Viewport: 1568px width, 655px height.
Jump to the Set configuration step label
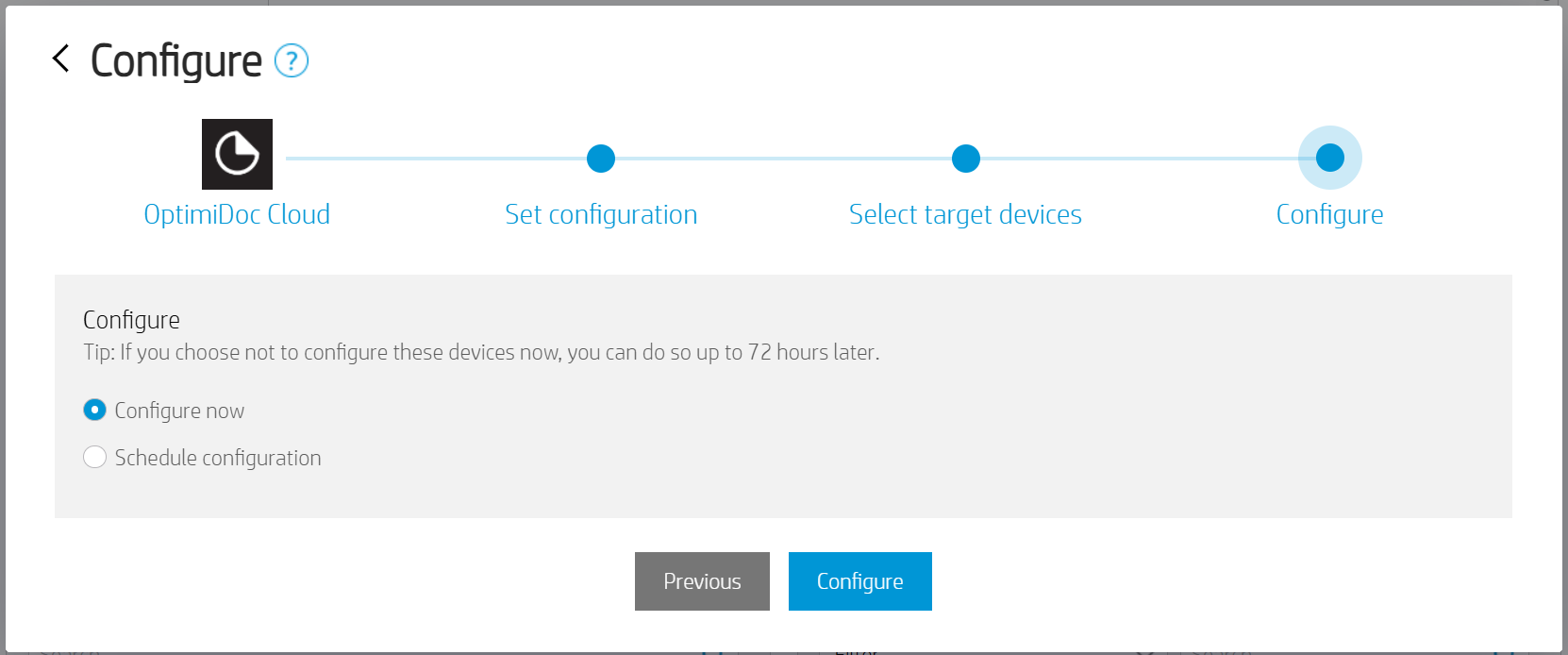tap(601, 215)
